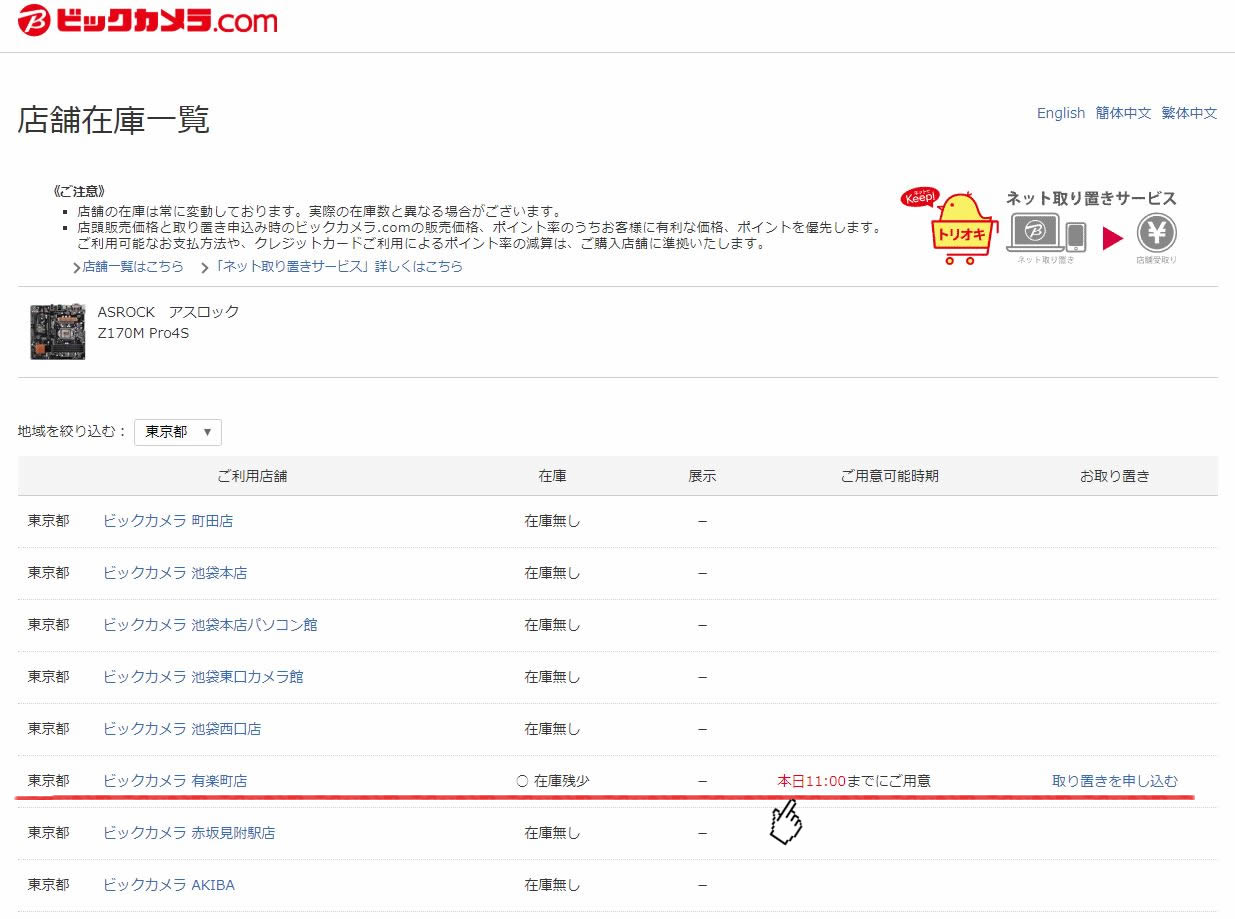The image size is (1235, 919).
Task: Expand the 東京都 region filter dropdown
Action: click(x=178, y=432)
